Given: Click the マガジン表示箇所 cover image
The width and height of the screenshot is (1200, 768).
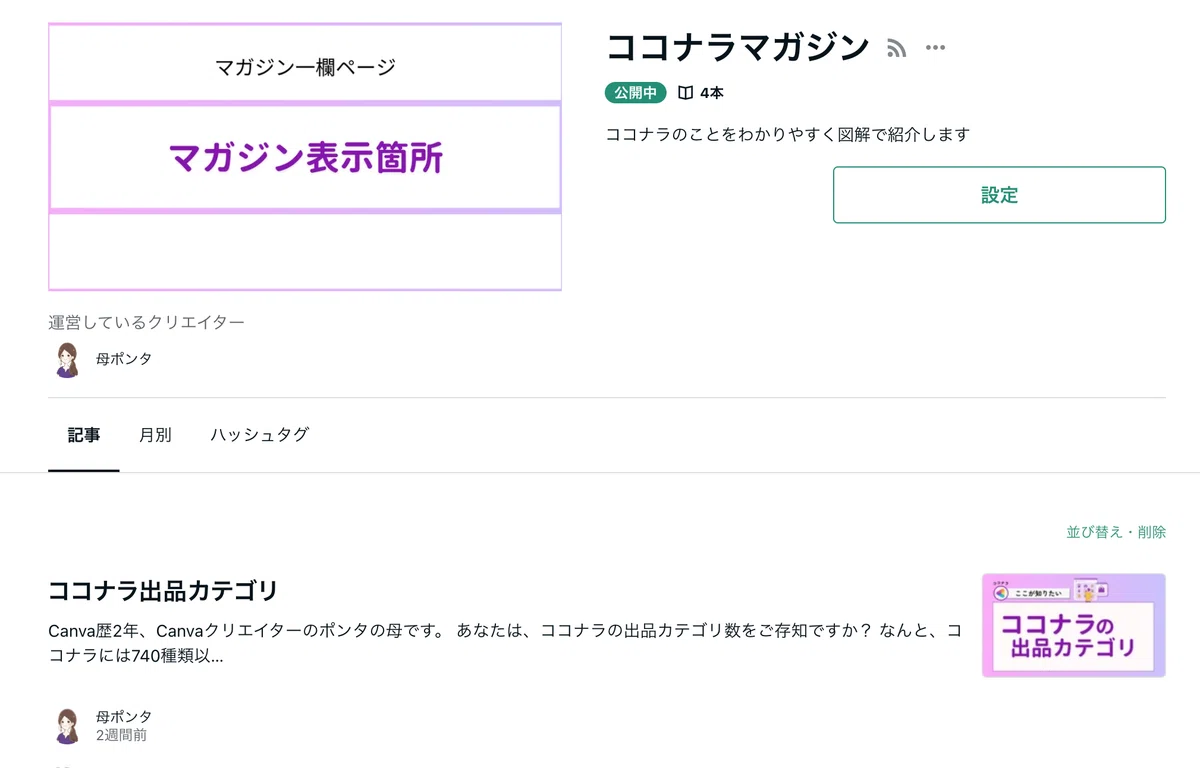Looking at the screenshot, I should [305, 157].
